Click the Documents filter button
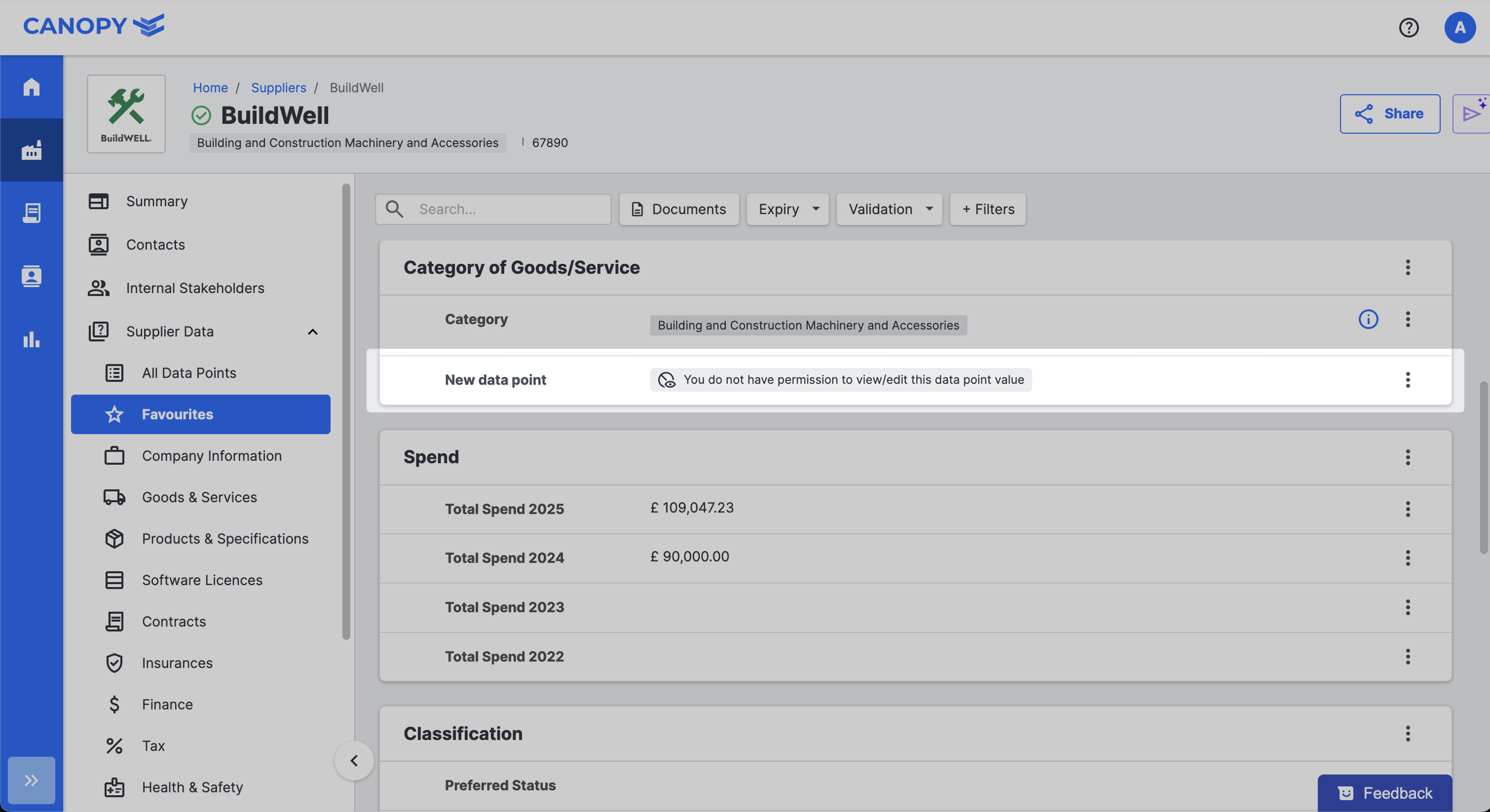 click(679, 209)
